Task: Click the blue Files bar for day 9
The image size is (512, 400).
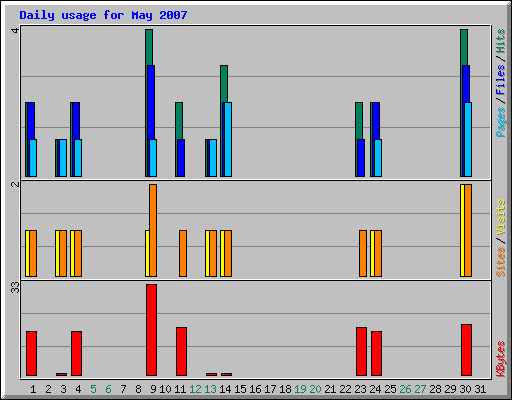Action: coord(151,102)
